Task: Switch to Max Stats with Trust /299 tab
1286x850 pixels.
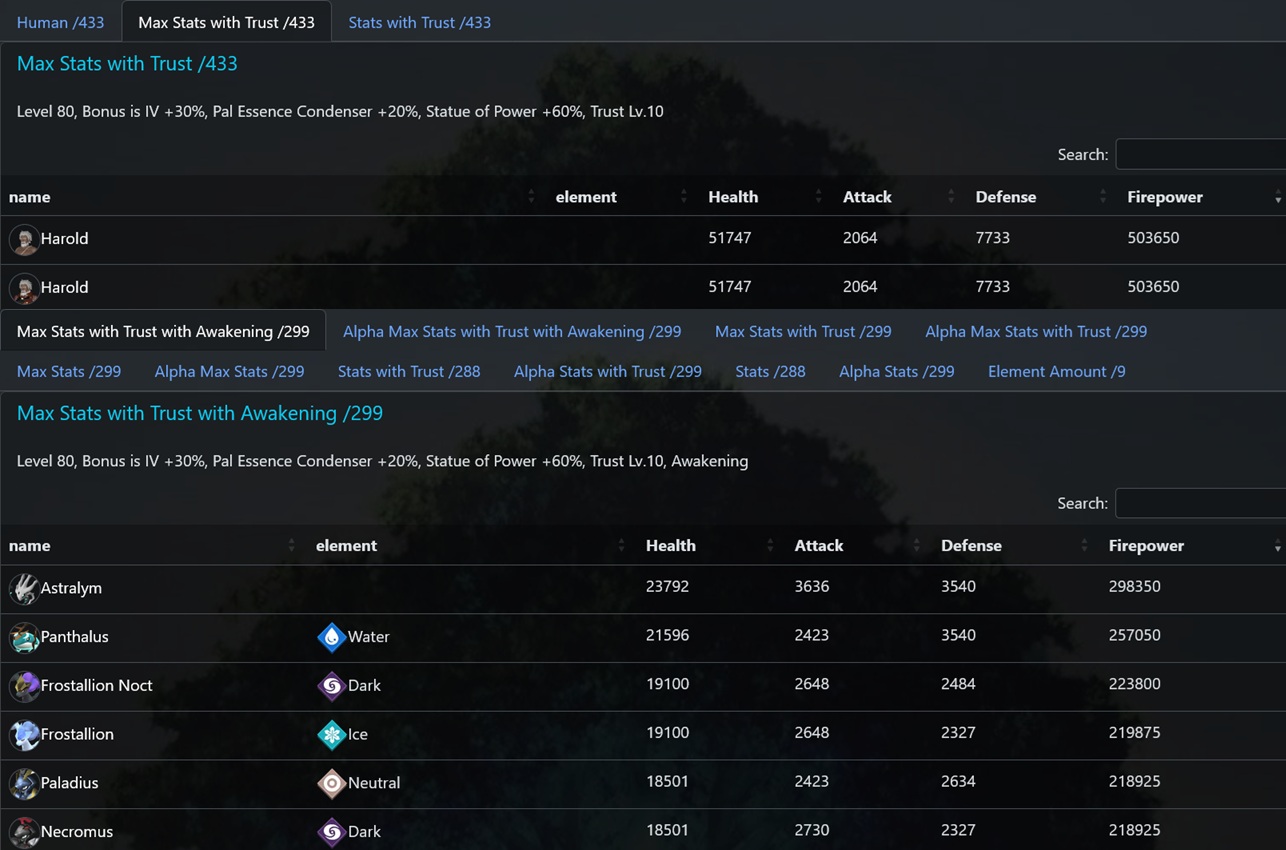Action: 803,331
